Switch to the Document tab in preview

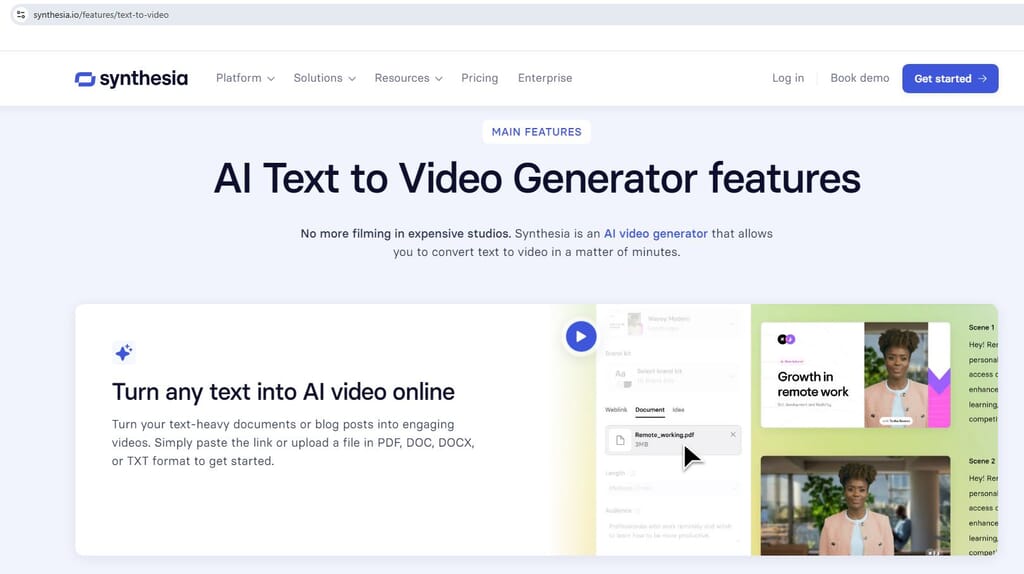(649, 410)
